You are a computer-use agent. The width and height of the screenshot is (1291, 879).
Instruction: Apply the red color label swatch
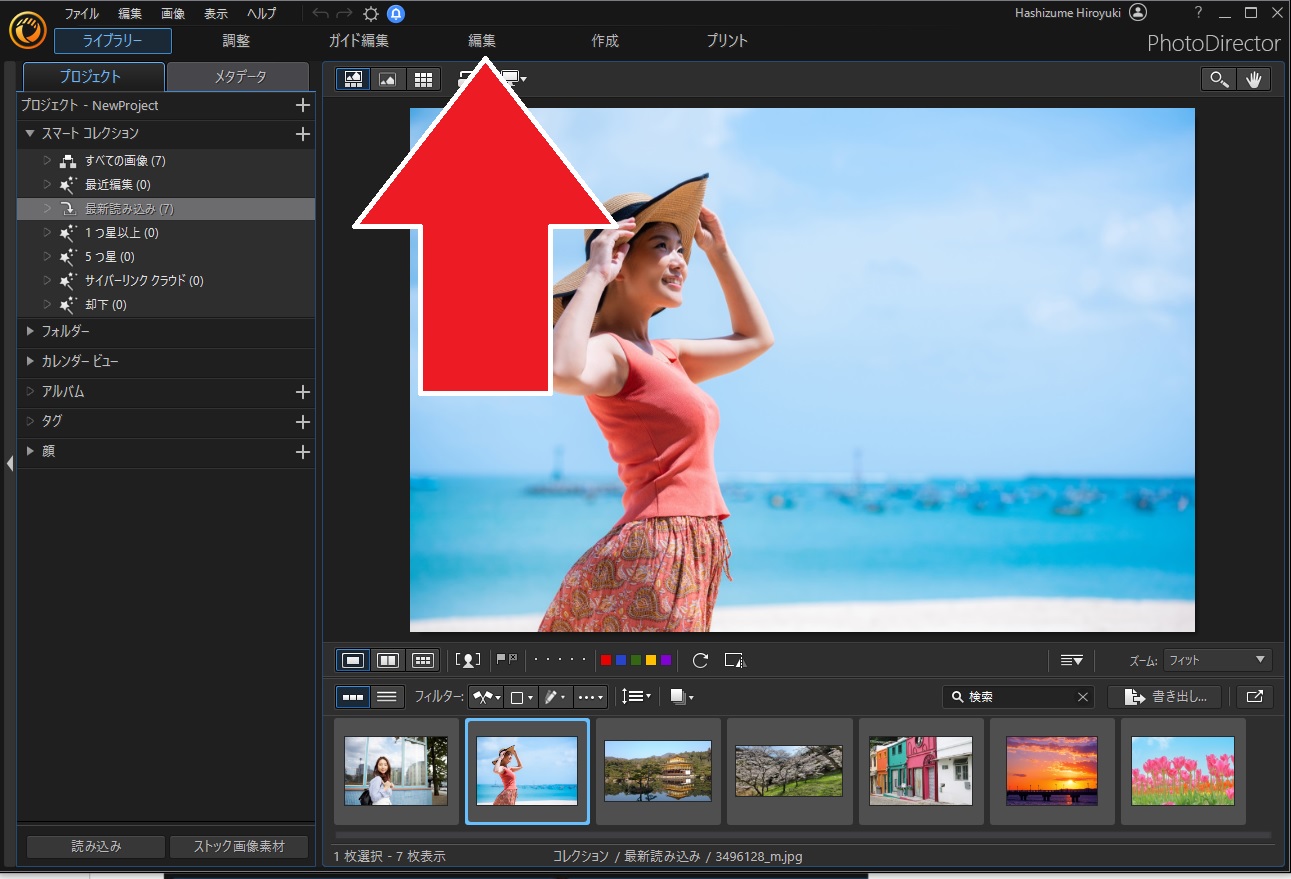(x=606, y=660)
